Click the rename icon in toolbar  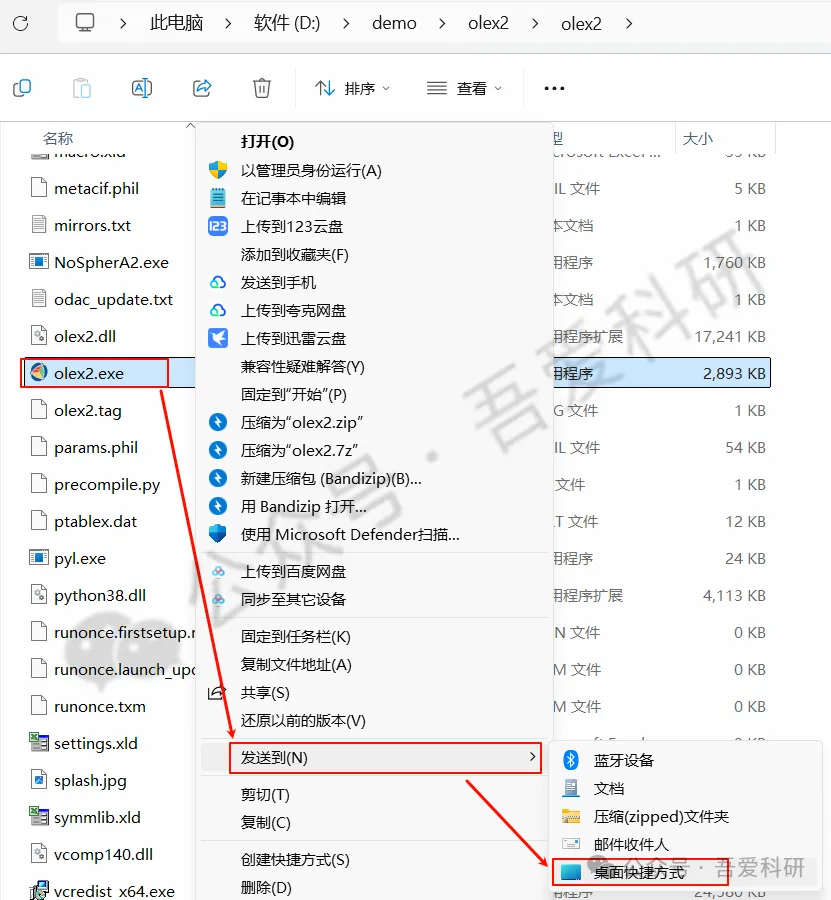tap(142, 88)
